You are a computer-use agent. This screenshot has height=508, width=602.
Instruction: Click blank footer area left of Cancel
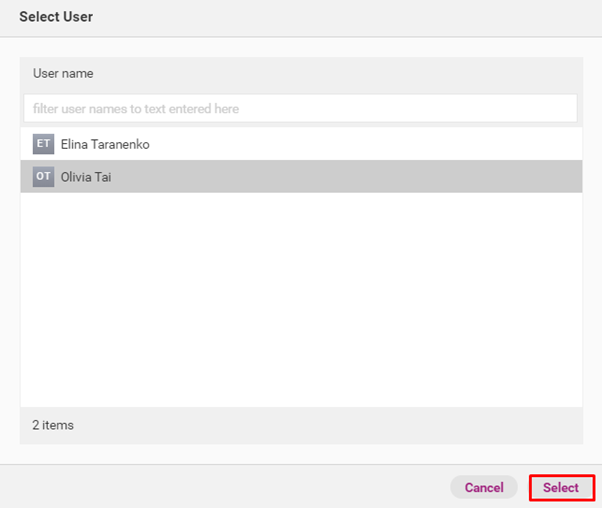point(220,487)
